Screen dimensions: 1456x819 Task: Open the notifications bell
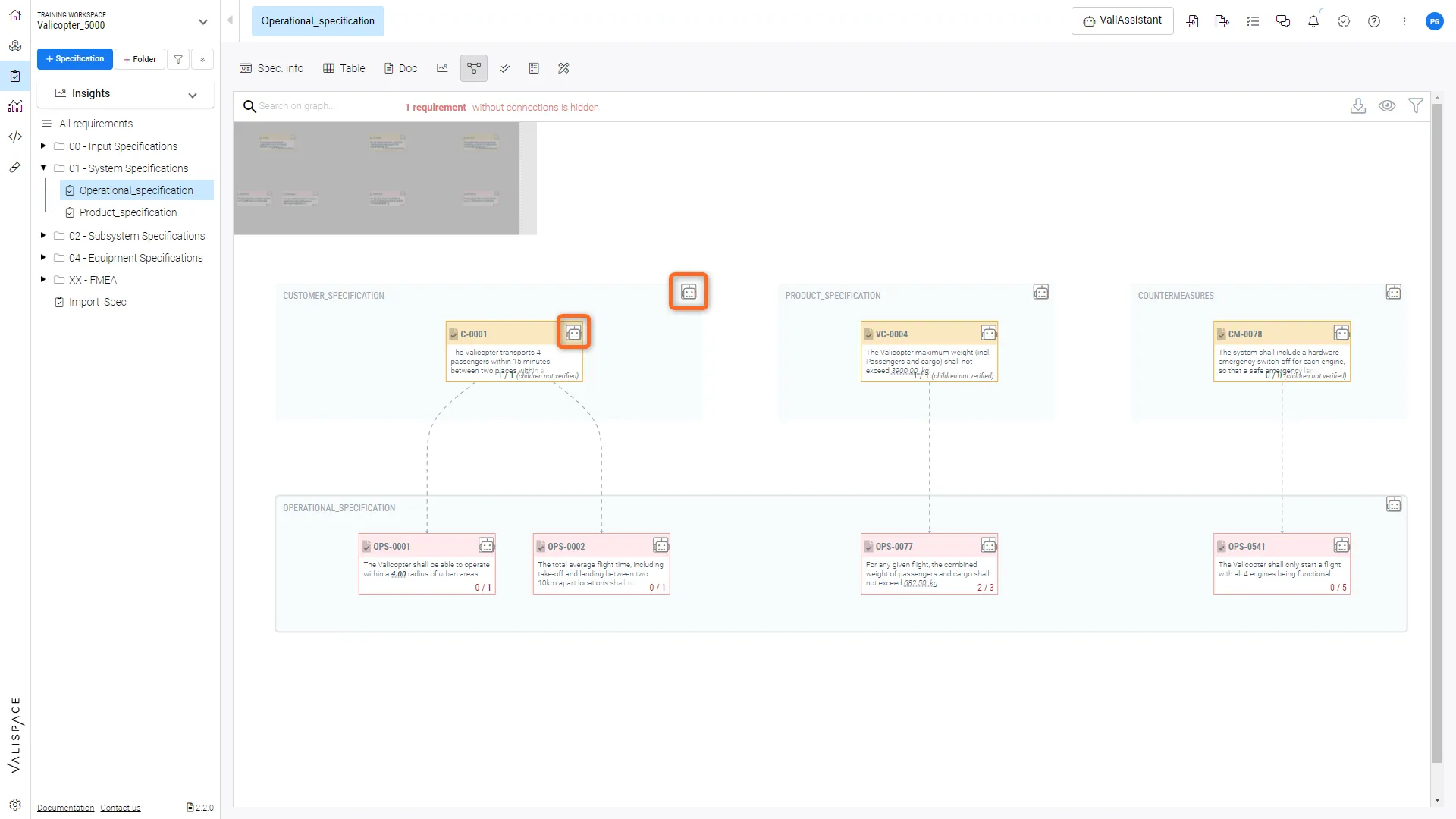1313,21
